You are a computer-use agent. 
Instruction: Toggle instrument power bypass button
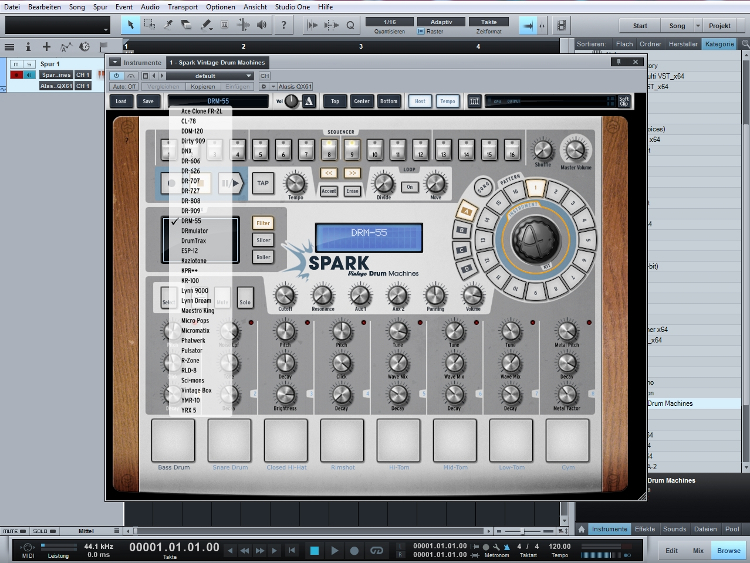(116, 76)
